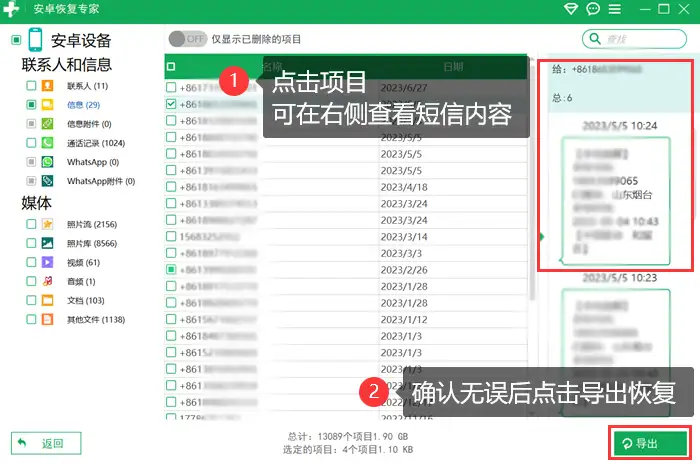700x464 pixels.
Task: Open 信息 (29) category
Action: click(83, 105)
